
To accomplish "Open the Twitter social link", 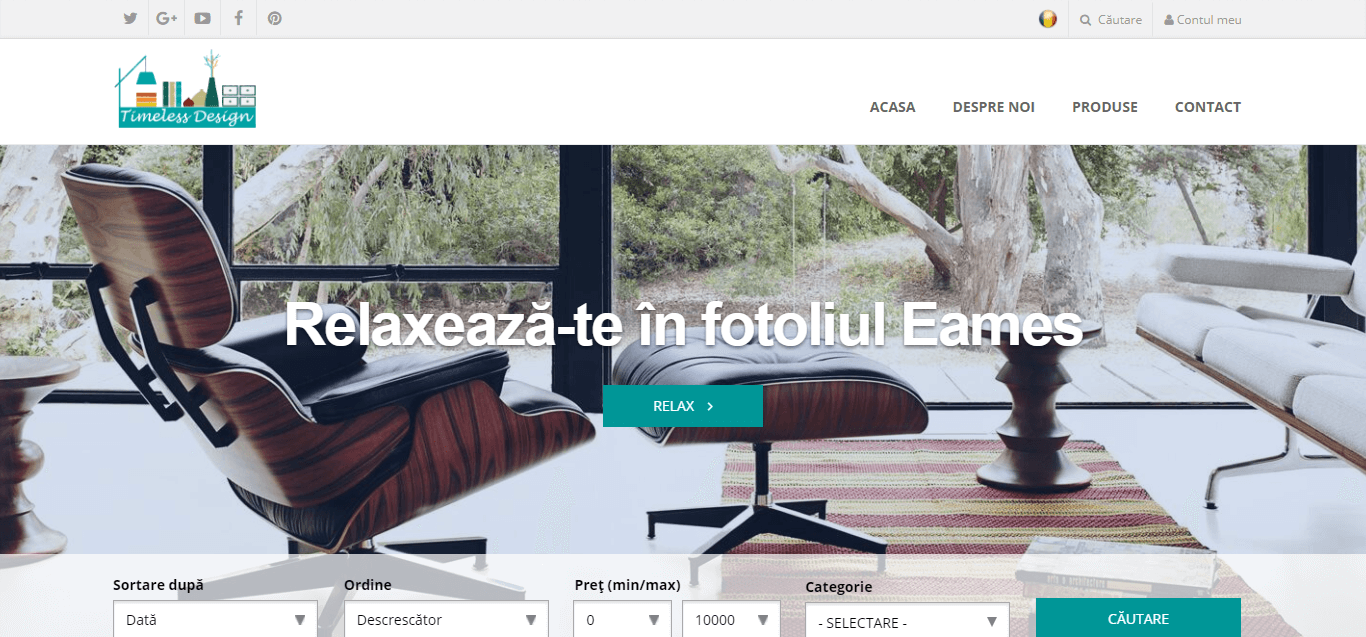I will click(x=130, y=19).
